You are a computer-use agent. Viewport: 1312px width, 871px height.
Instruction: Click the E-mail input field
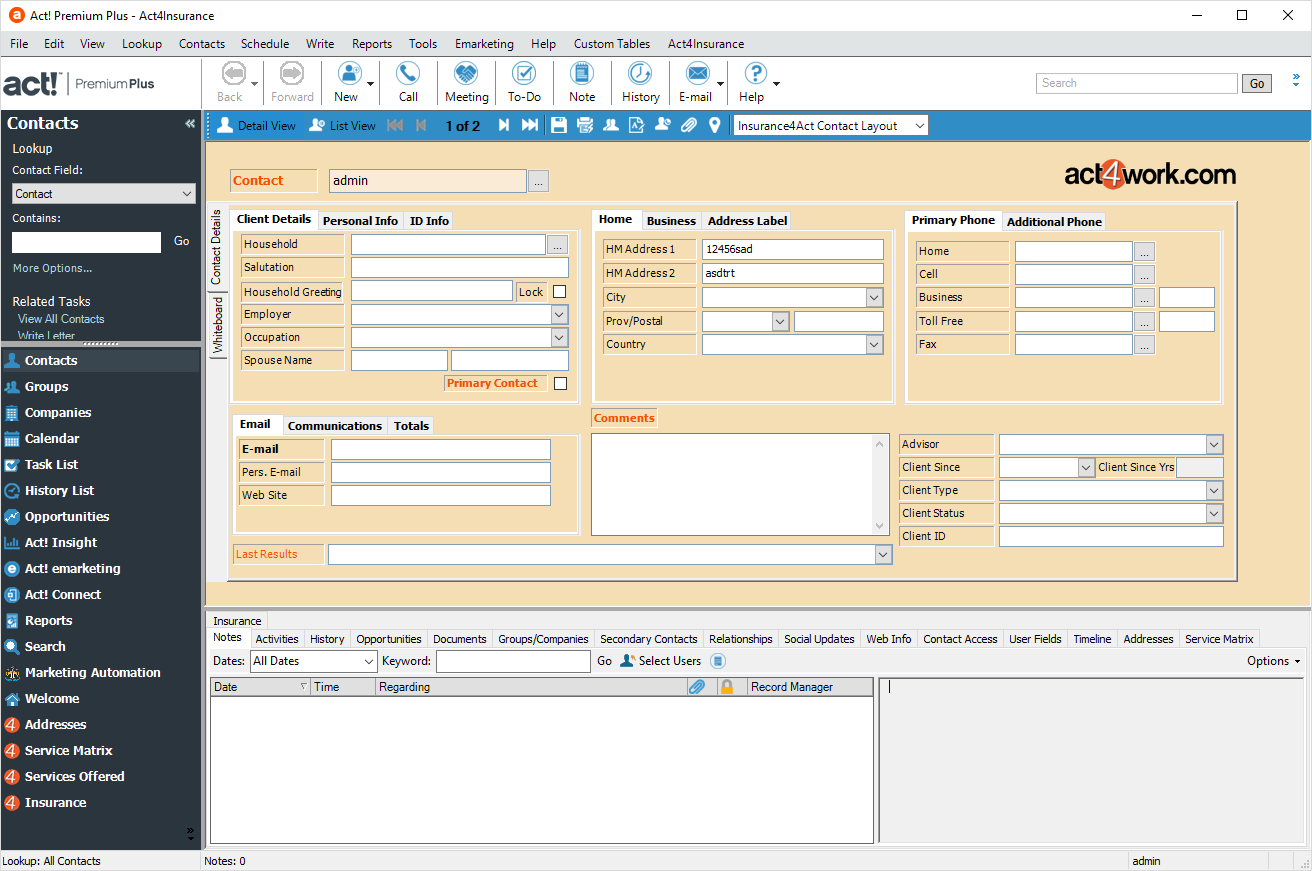pyautogui.click(x=441, y=449)
